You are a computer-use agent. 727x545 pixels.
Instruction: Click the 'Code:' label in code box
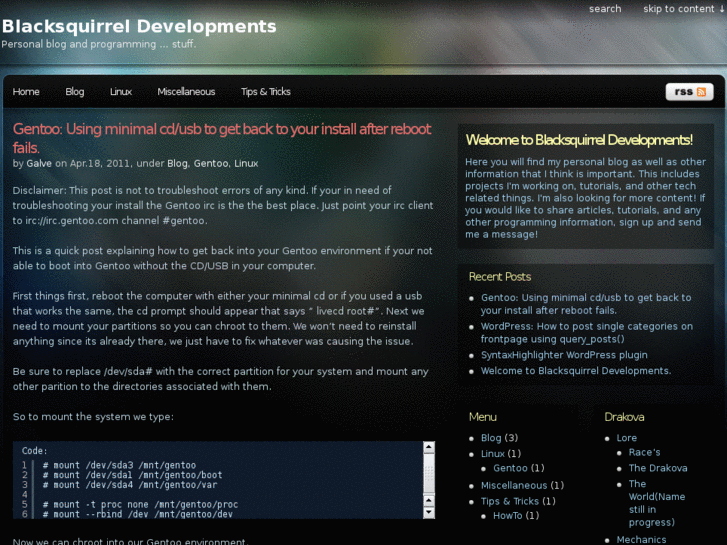pyautogui.click(x=34, y=450)
